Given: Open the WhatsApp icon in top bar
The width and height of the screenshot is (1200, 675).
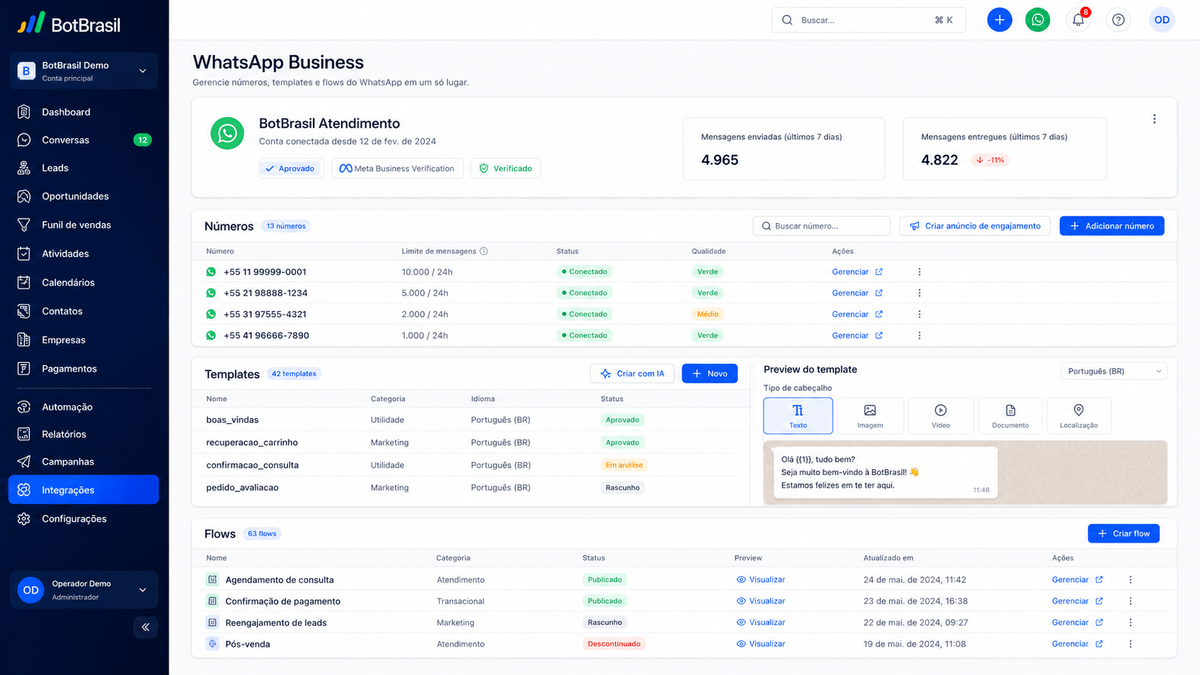Looking at the screenshot, I should [x=1038, y=19].
